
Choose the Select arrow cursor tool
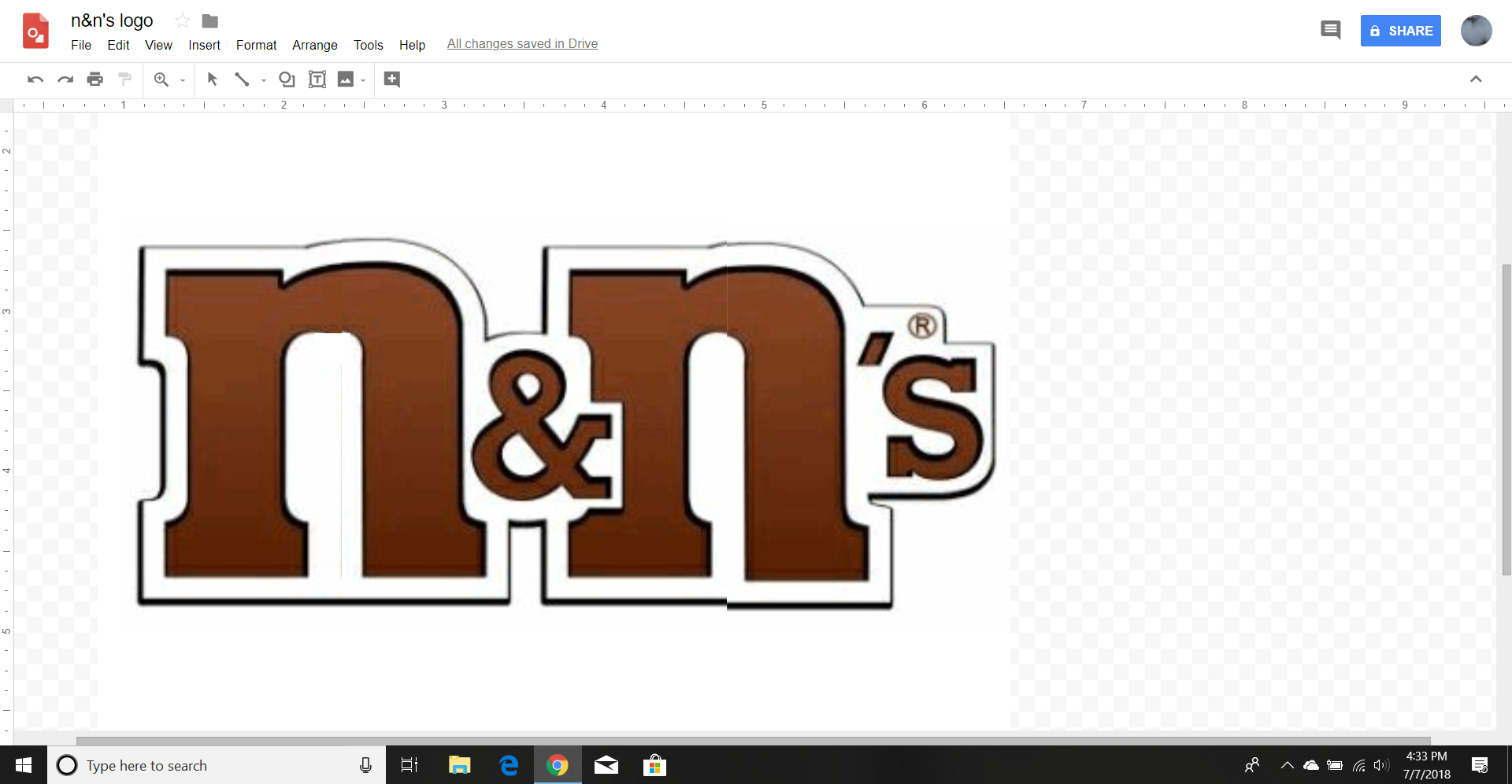[x=212, y=80]
